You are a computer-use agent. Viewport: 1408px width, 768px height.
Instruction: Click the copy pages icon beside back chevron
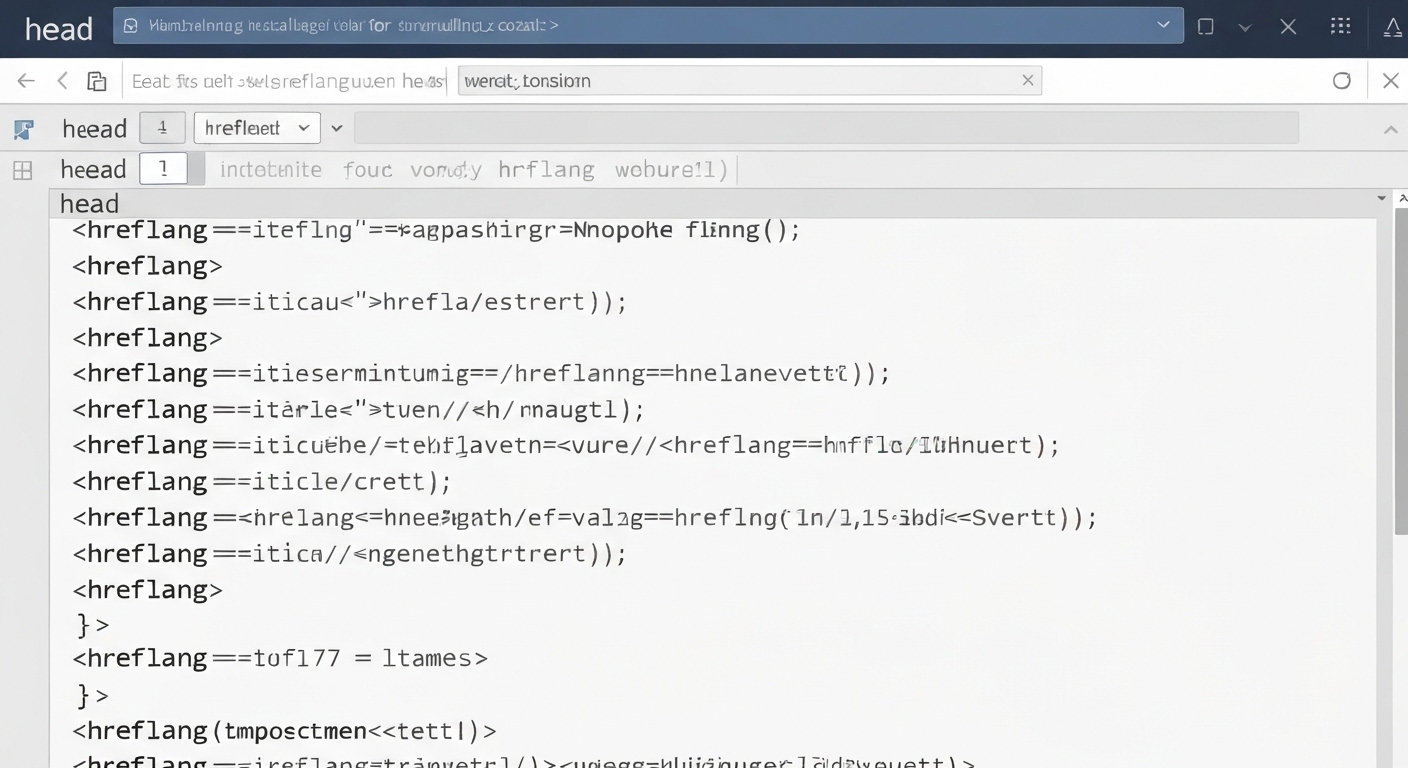(96, 81)
